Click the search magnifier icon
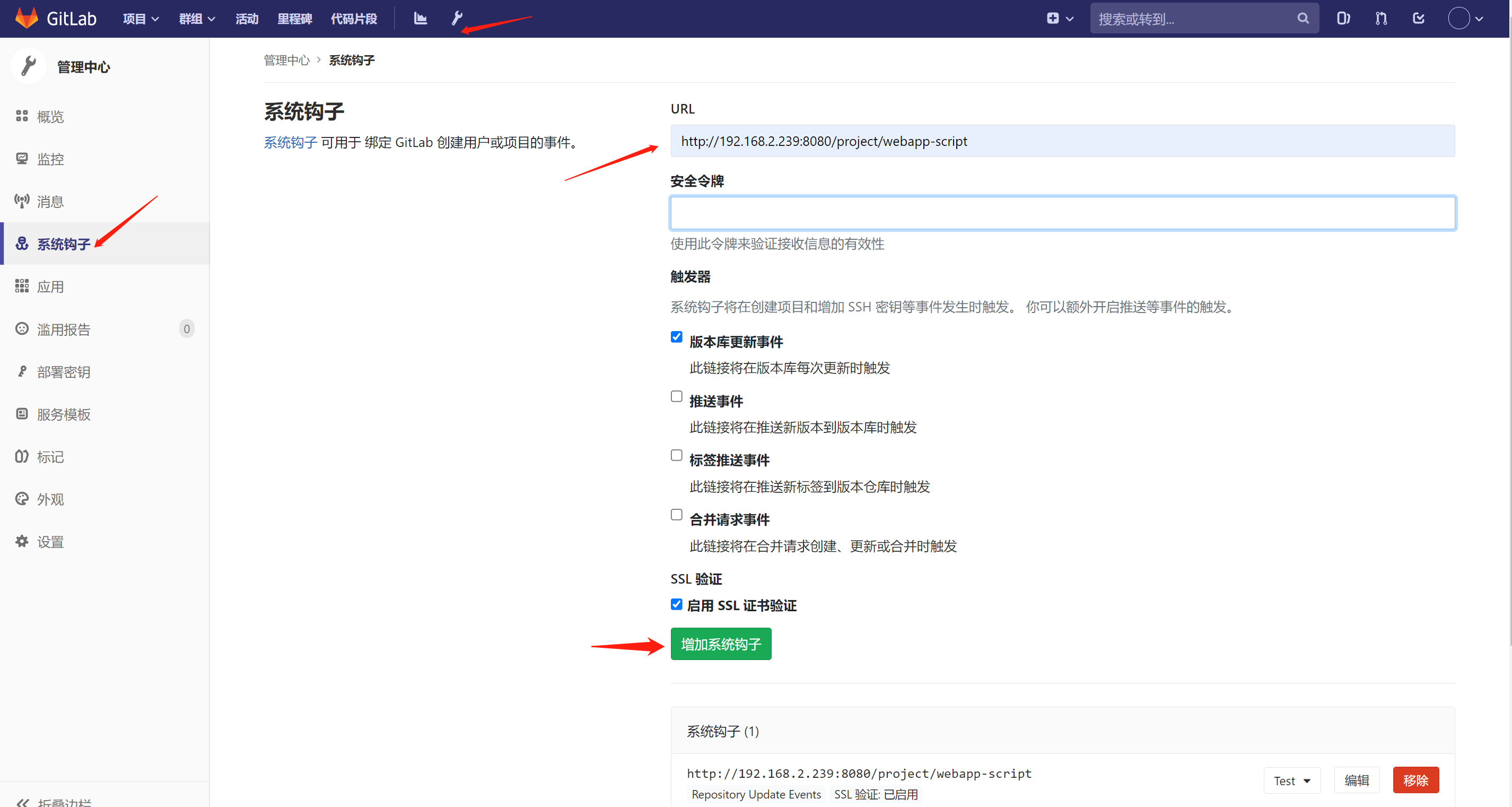1512x807 pixels. pos(1303,19)
